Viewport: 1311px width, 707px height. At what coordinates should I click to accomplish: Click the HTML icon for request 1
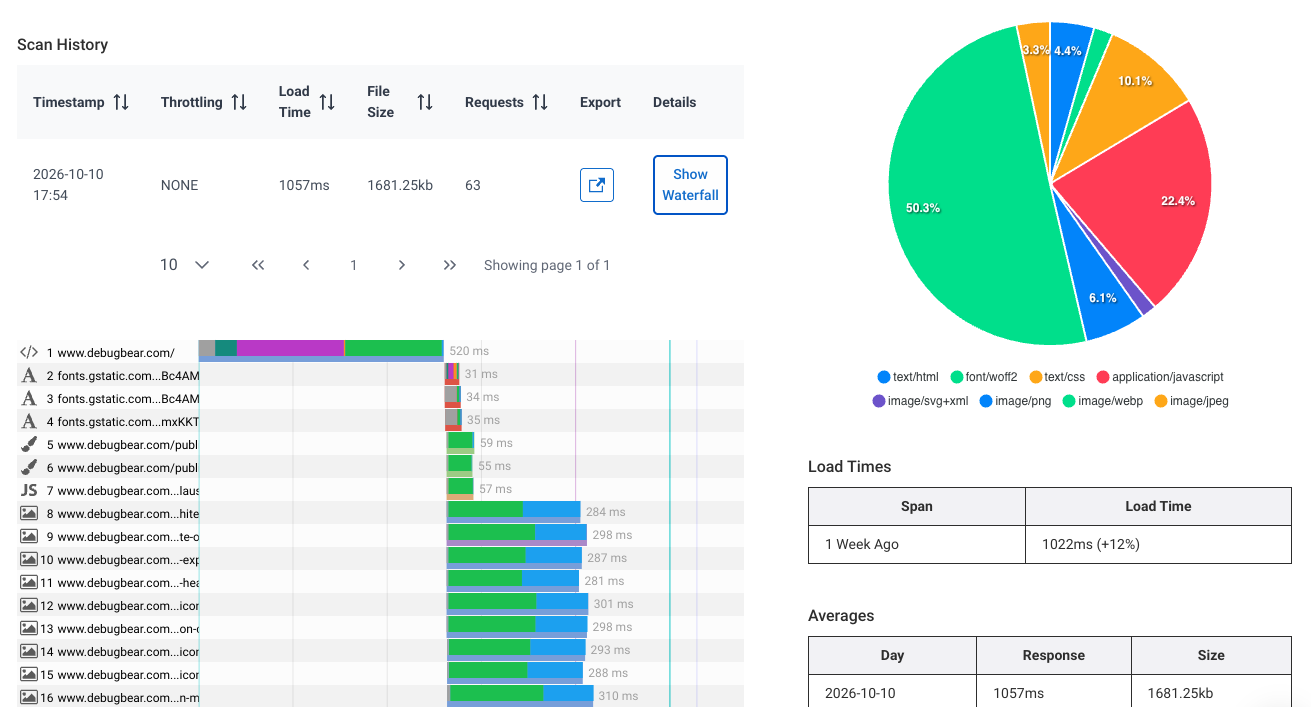point(29,352)
